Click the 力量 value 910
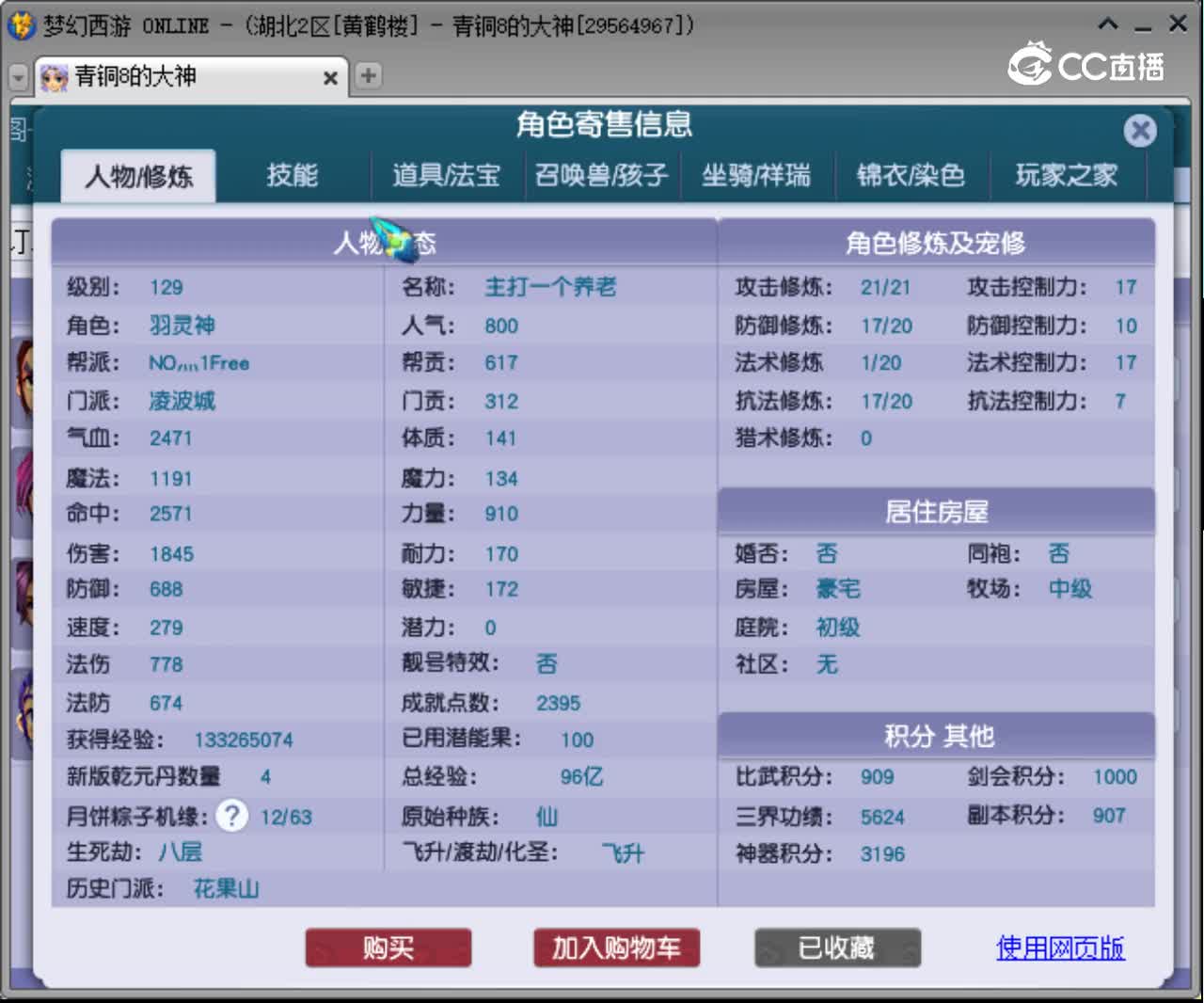Image resolution: width=1204 pixels, height=1003 pixels. [x=501, y=514]
